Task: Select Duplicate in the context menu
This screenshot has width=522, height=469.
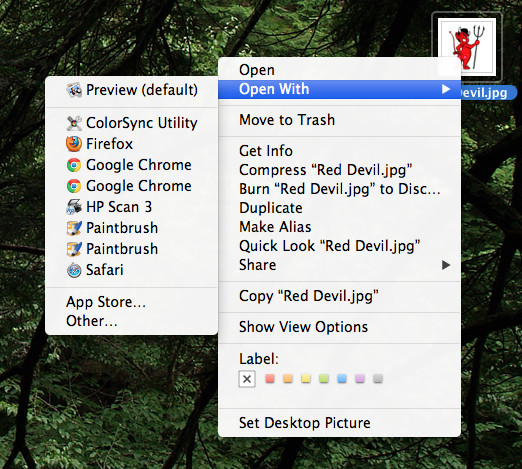Action: (x=339, y=208)
